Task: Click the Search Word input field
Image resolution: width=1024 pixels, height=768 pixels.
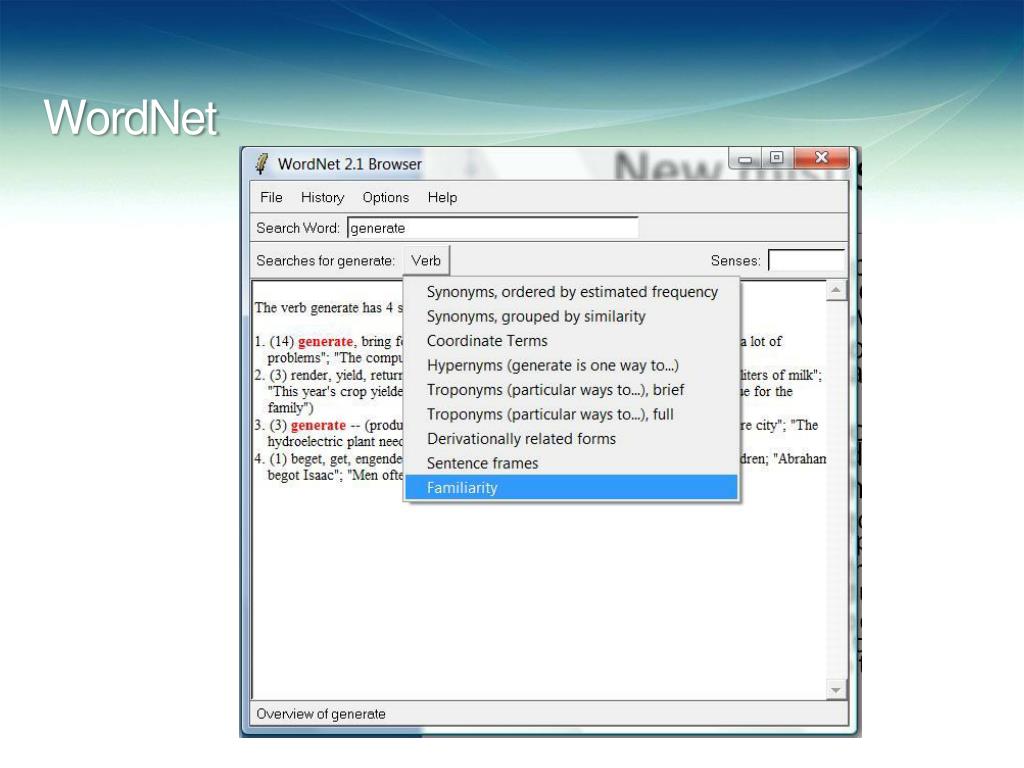Action: point(493,228)
